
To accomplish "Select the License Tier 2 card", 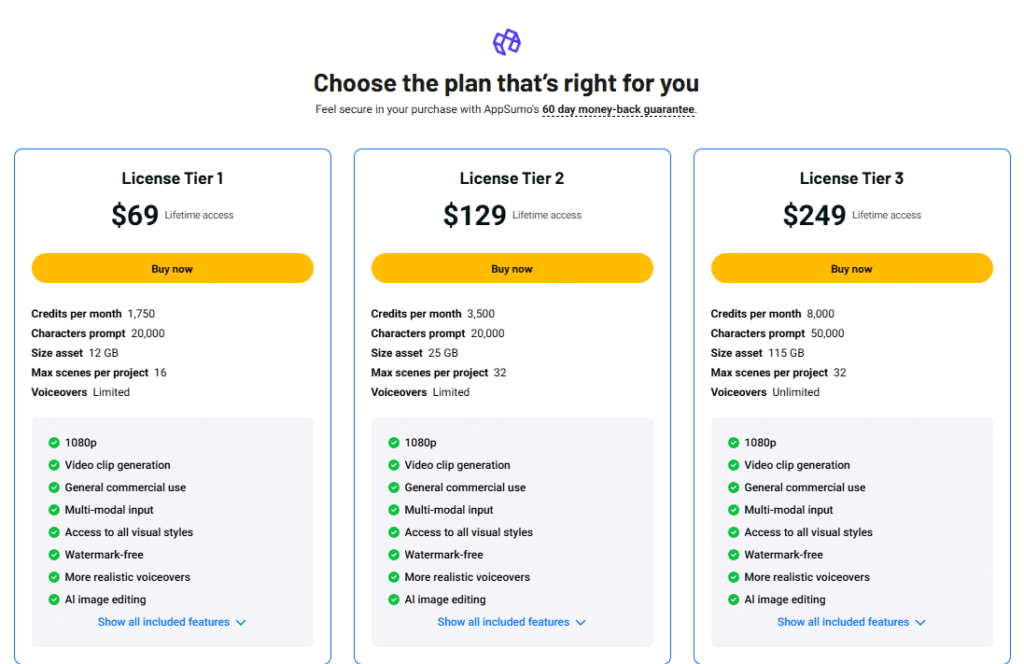I will tap(512, 178).
